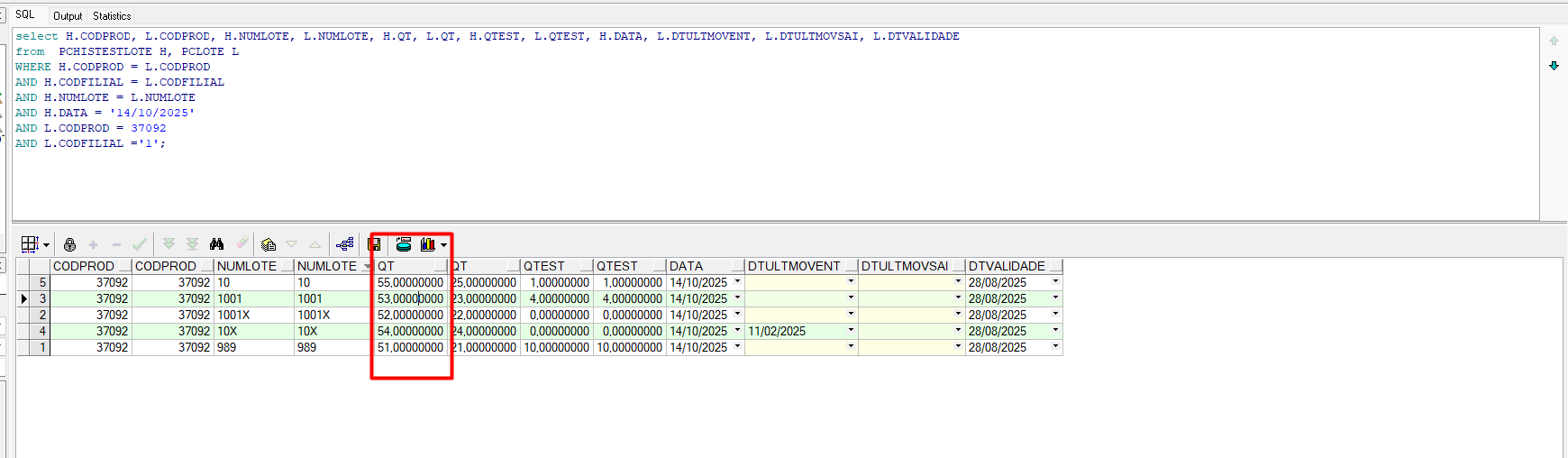Click the up triangle previous-record icon
1568x458 pixels.
click(315, 244)
